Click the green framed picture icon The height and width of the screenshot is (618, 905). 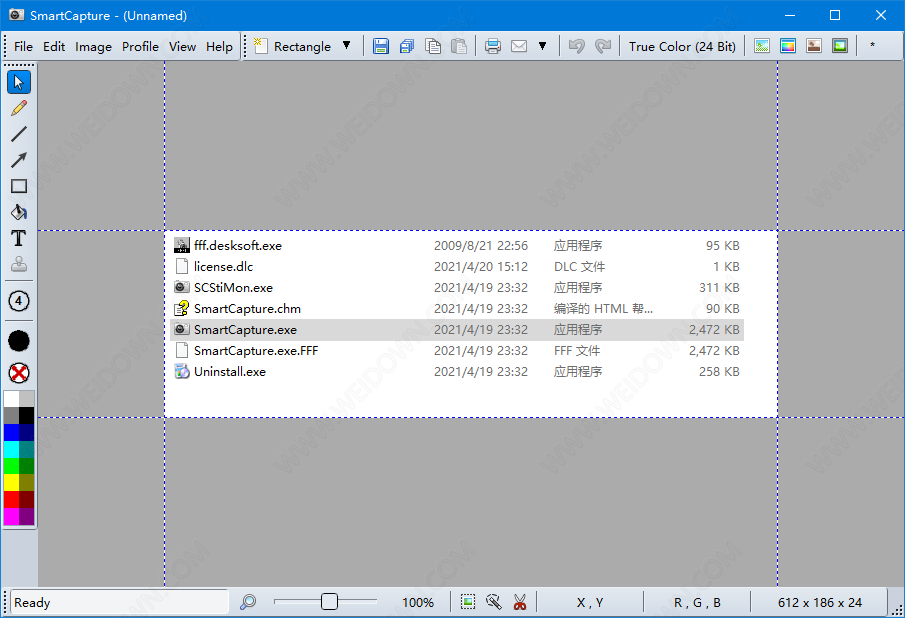(x=840, y=46)
